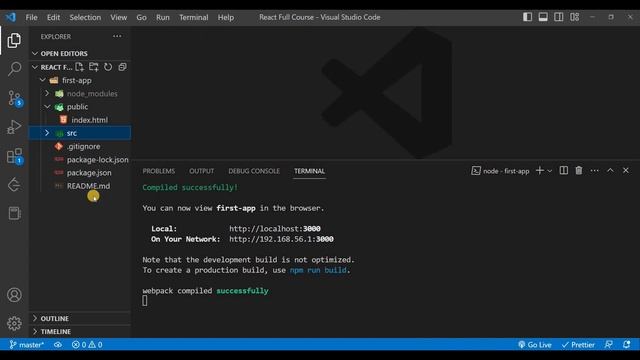
Task: Click the VS Code logo in title bar
Action: click(x=11, y=17)
